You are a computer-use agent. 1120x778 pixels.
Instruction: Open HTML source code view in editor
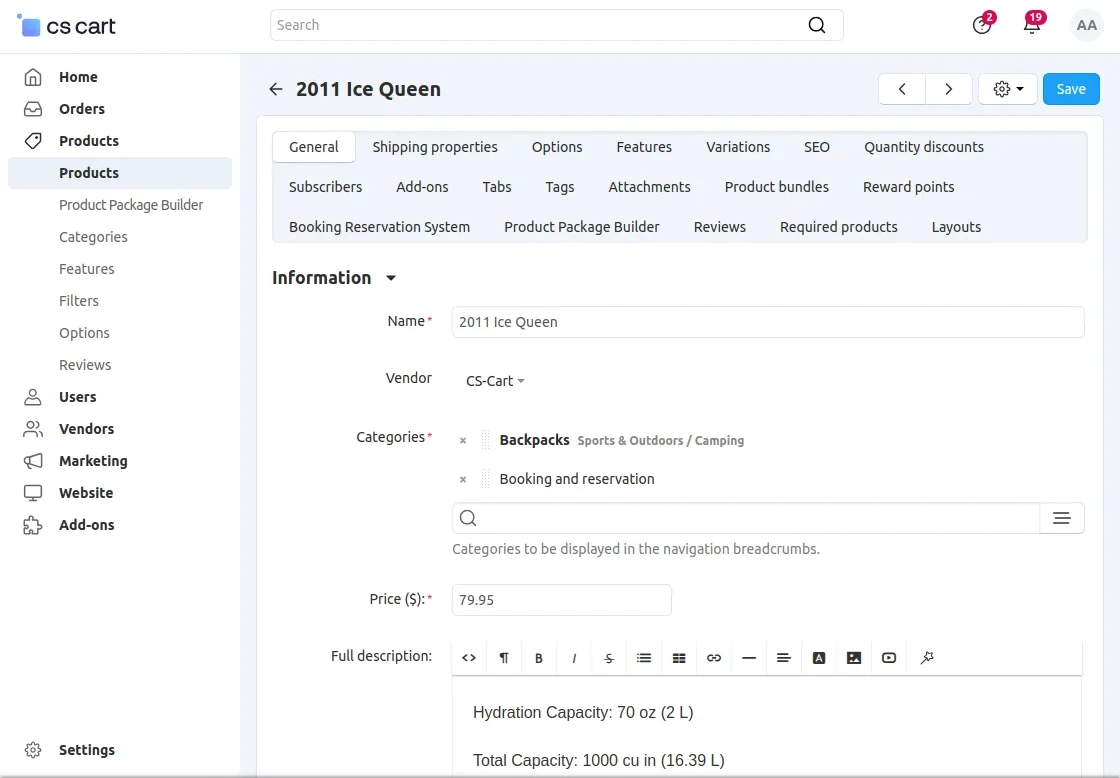tap(469, 658)
